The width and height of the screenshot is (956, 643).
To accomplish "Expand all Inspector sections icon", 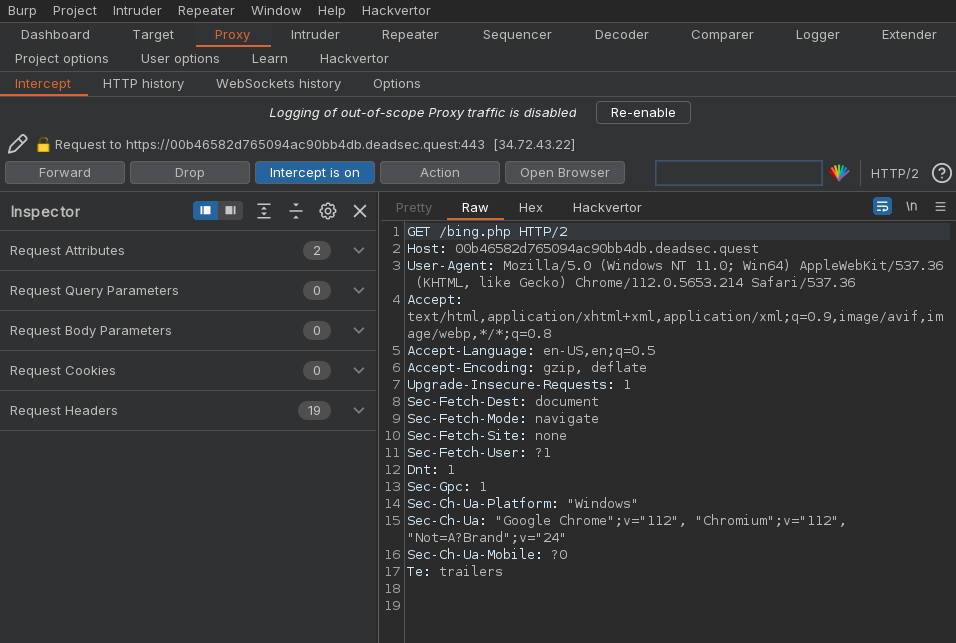I will click(x=263, y=211).
